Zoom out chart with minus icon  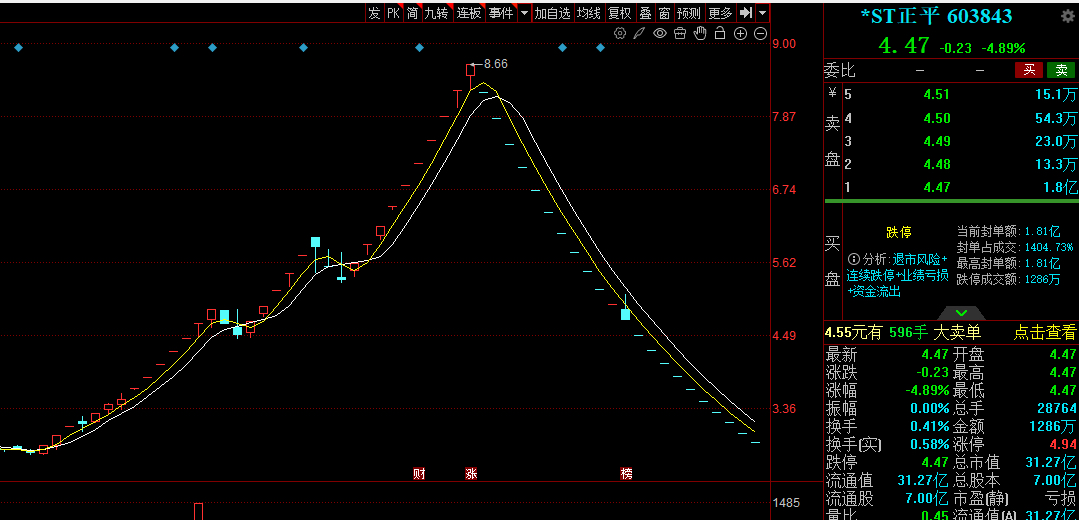click(x=761, y=34)
